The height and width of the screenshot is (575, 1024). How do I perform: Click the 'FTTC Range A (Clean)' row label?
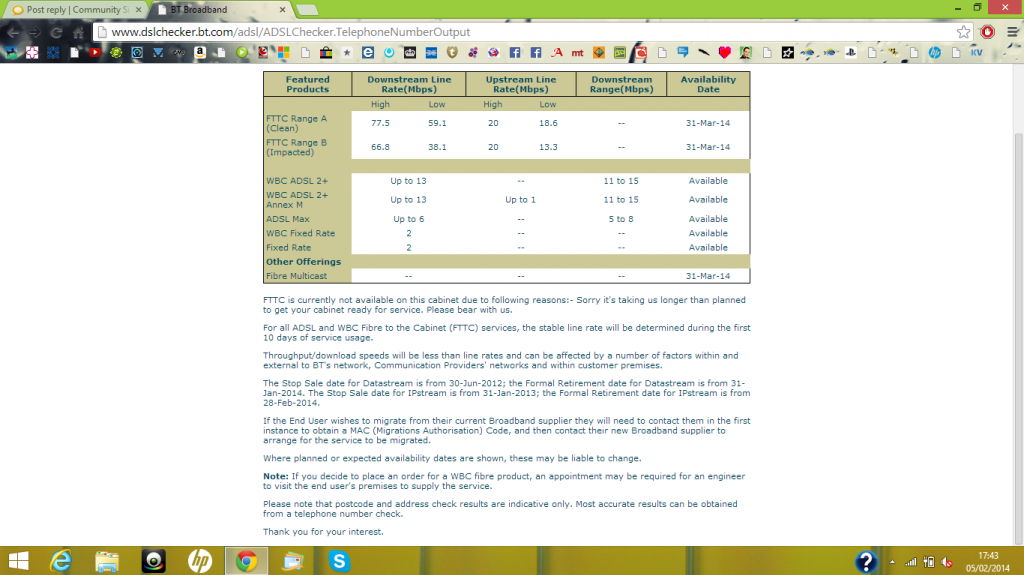[296, 123]
